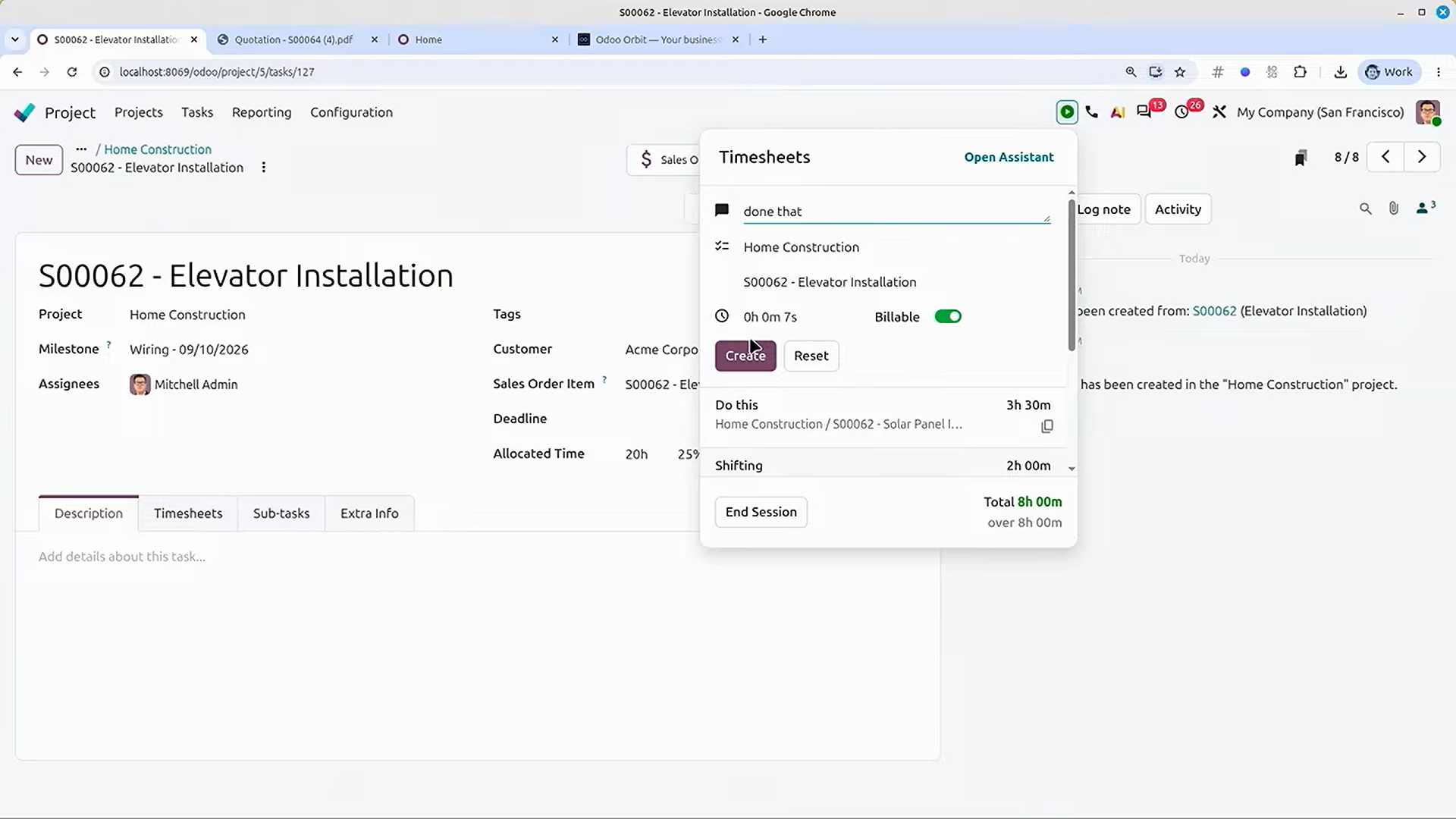Image resolution: width=1456 pixels, height=819 pixels.
Task: Click the Create timesheet button
Action: (745, 356)
